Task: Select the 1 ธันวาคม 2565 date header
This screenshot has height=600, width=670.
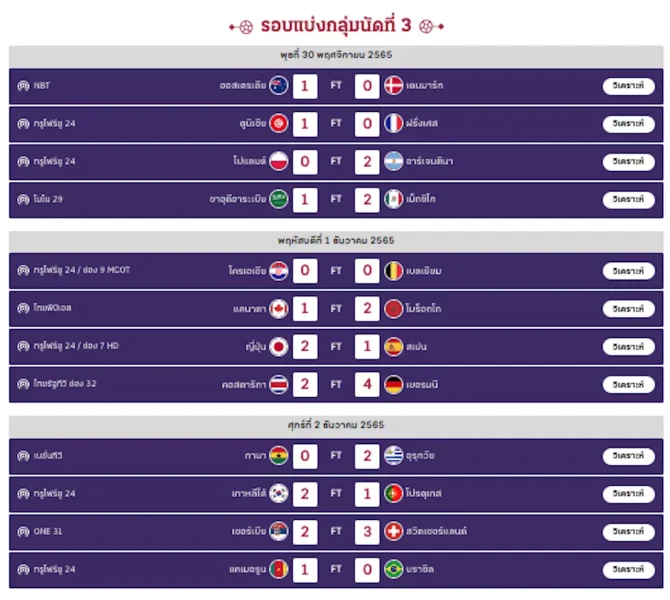Action: [x=336, y=241]
